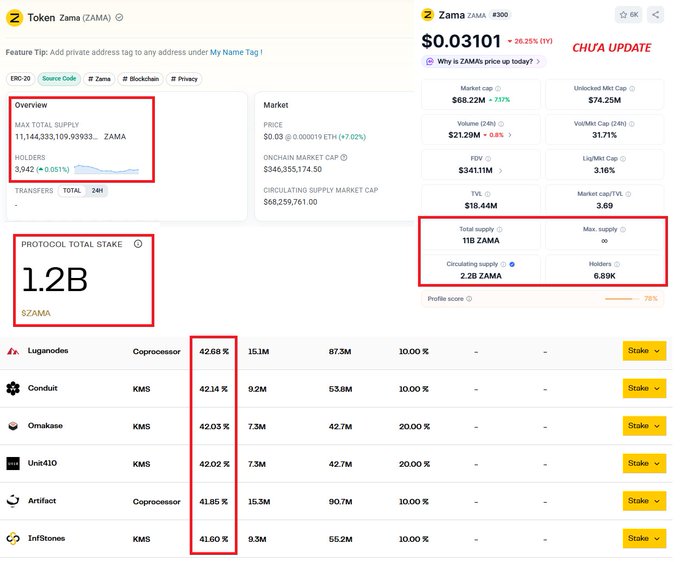Open the Source Code tag
680x562 pixels.
point(59,79)
